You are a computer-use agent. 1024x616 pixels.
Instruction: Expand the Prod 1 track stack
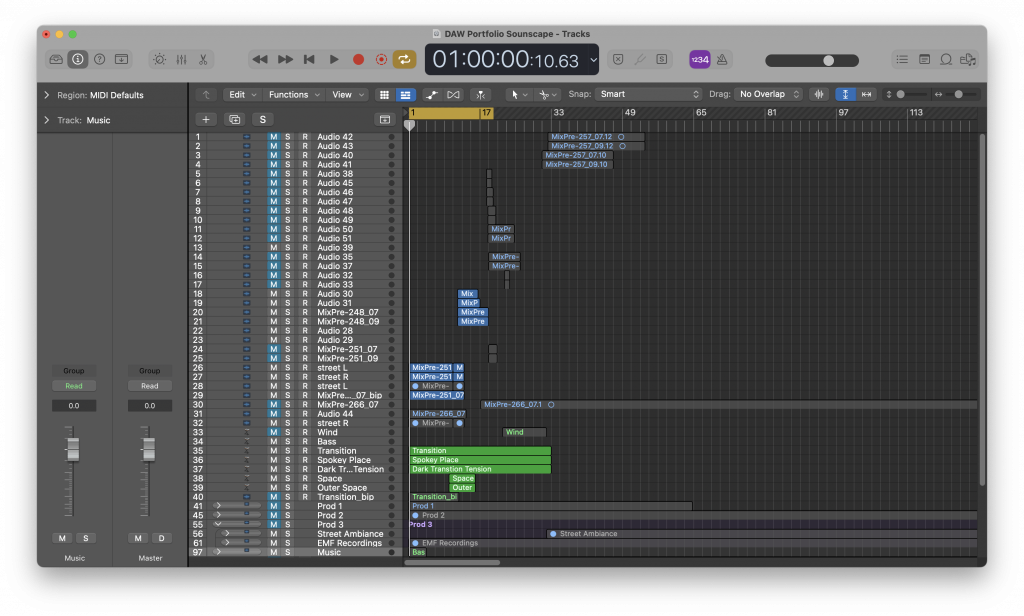click(218, 506)
